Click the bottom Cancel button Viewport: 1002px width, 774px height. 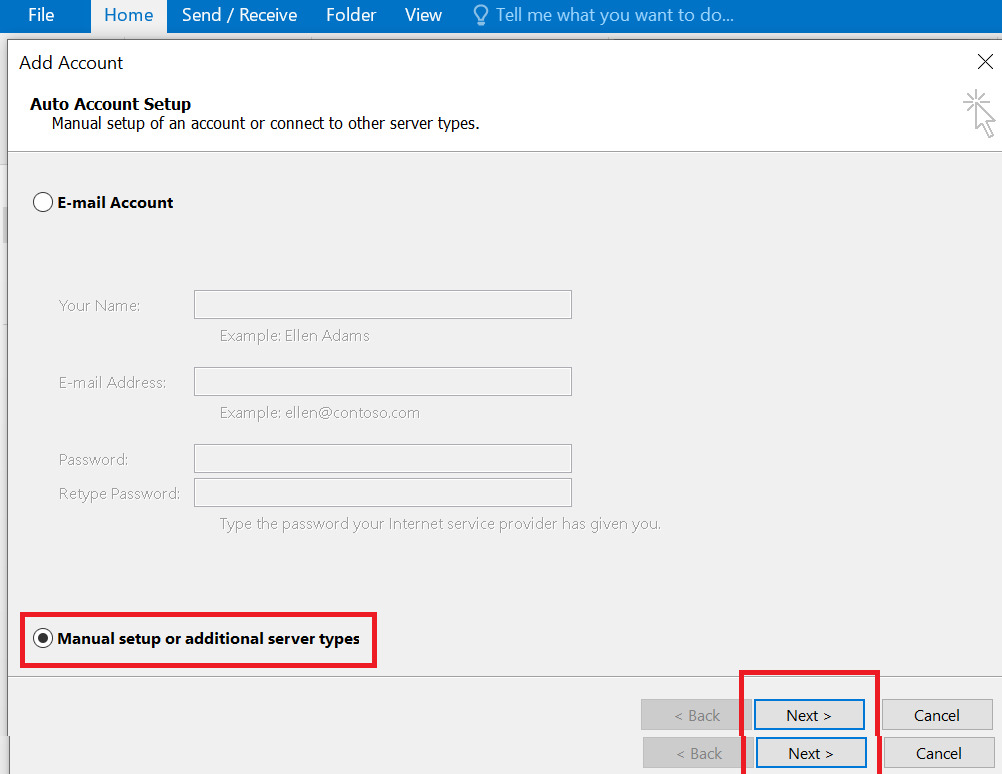point(938,752)
